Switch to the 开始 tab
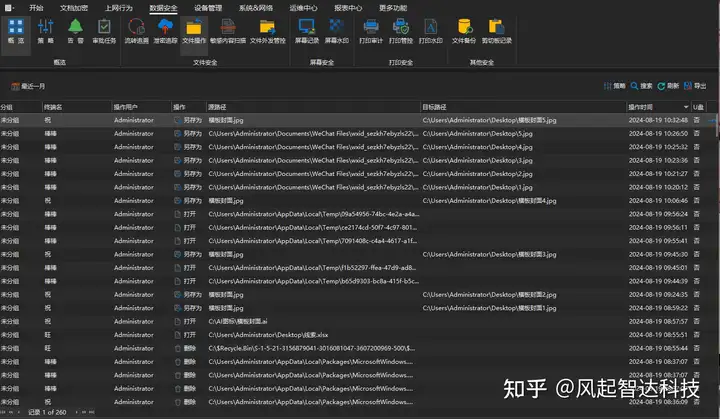This screenshot has height=419, width=720. [x=36, y=8]
